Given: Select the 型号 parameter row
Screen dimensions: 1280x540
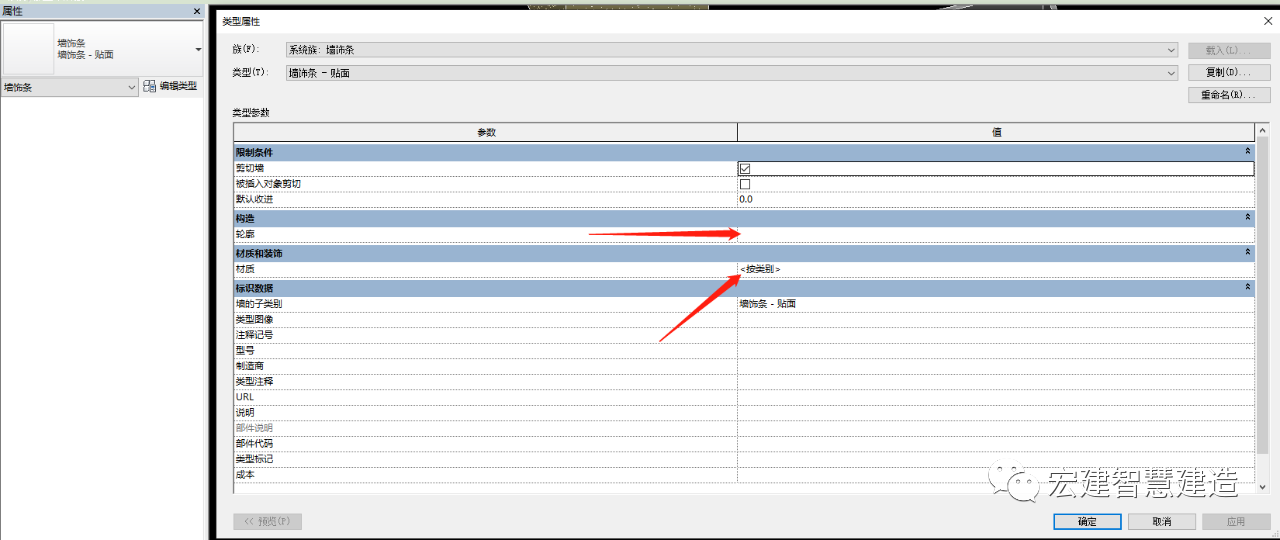Looking at the screenshot, I should pyautogui.click(x=744, y=350).
